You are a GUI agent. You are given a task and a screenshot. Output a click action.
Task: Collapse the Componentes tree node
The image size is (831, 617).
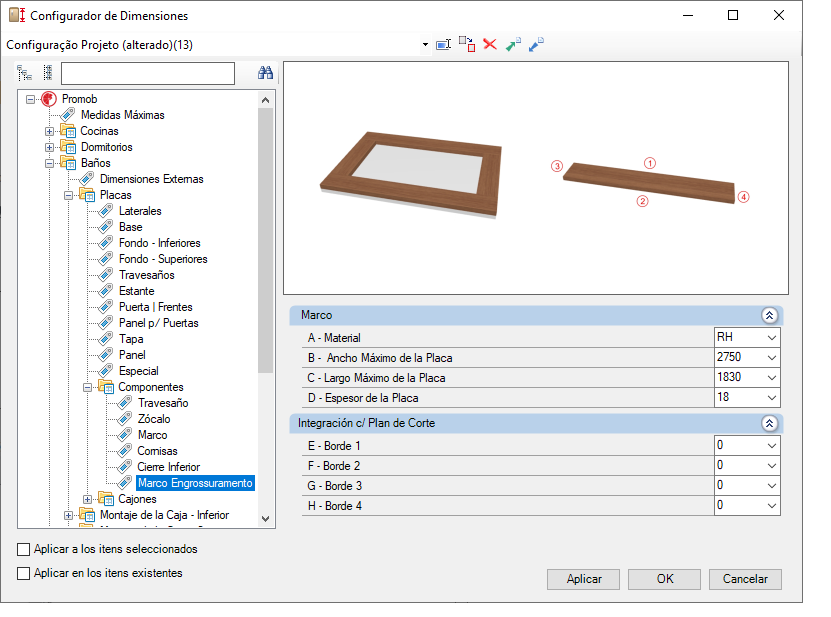(x=87, y=387)
